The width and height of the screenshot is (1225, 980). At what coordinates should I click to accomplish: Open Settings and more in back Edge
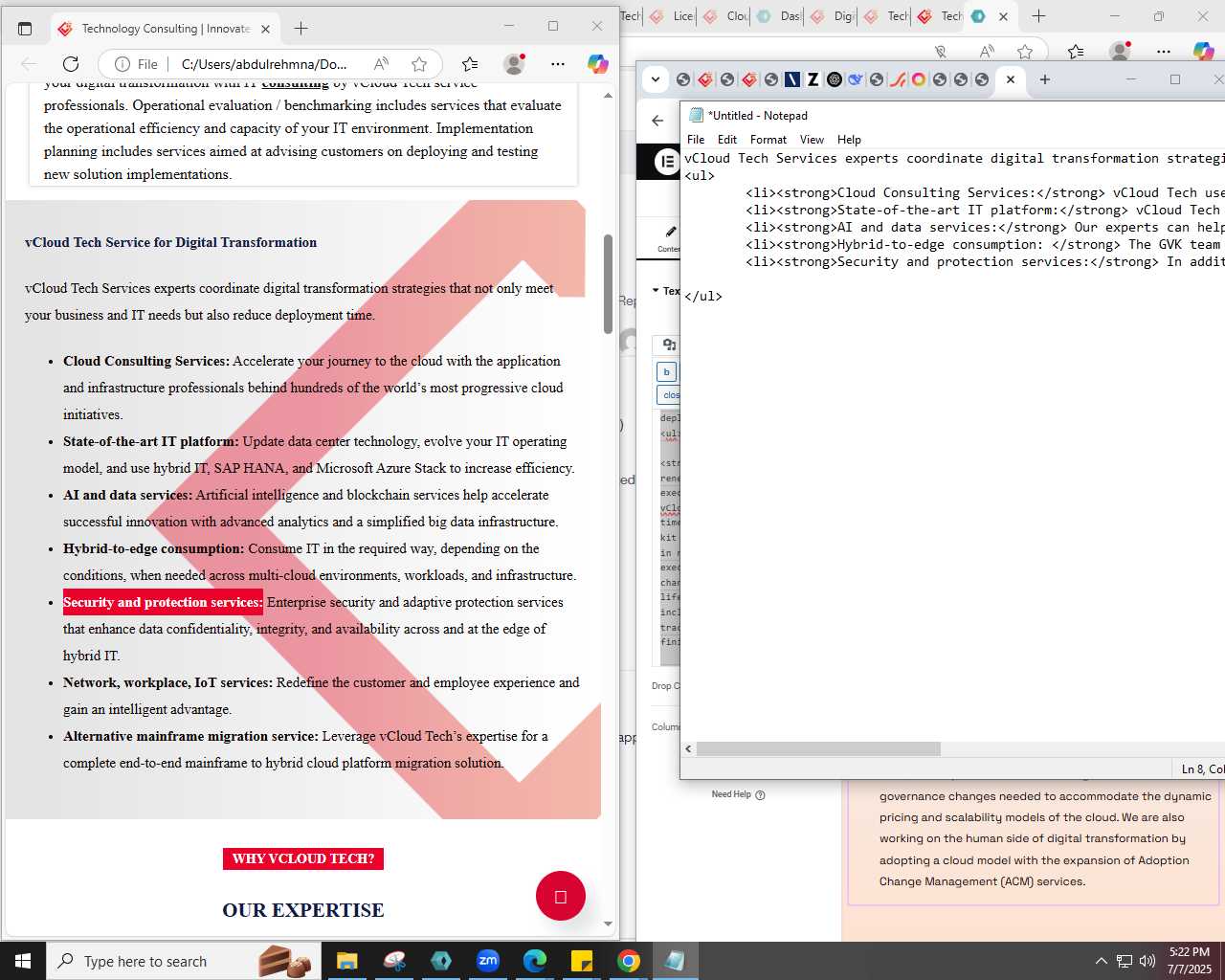click(x=1164, y=52)
